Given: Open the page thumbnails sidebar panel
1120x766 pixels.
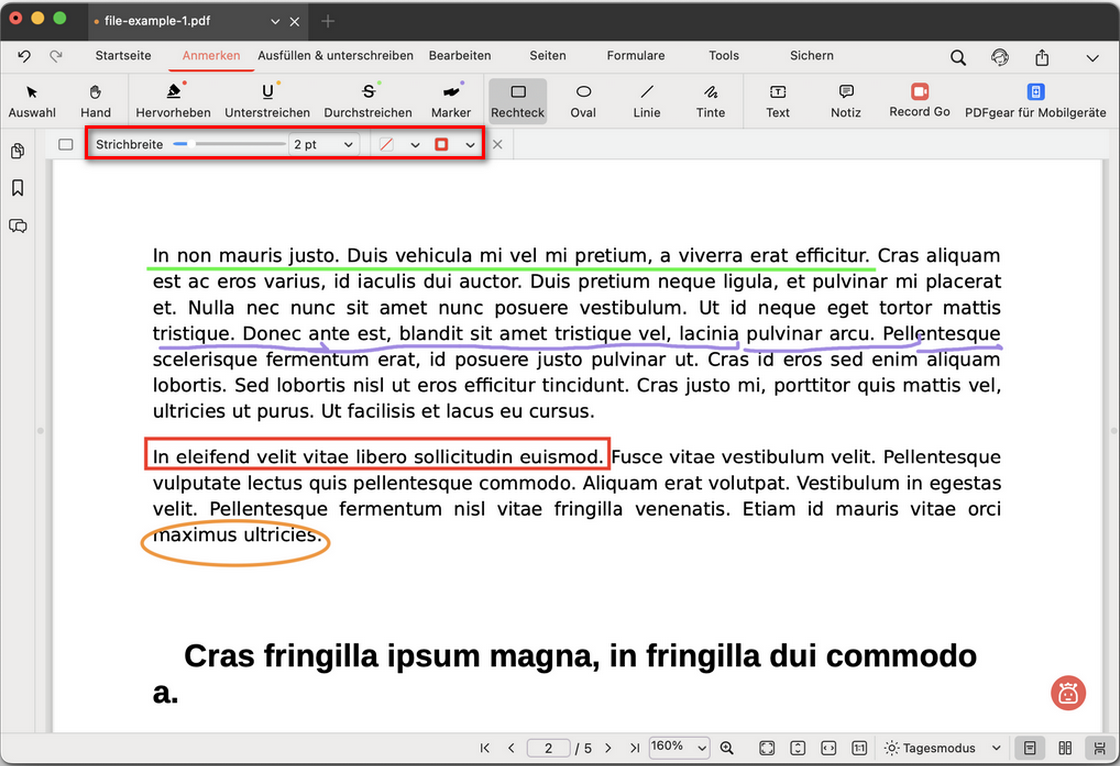Looking at the screenshot, I should coord(18,150).
